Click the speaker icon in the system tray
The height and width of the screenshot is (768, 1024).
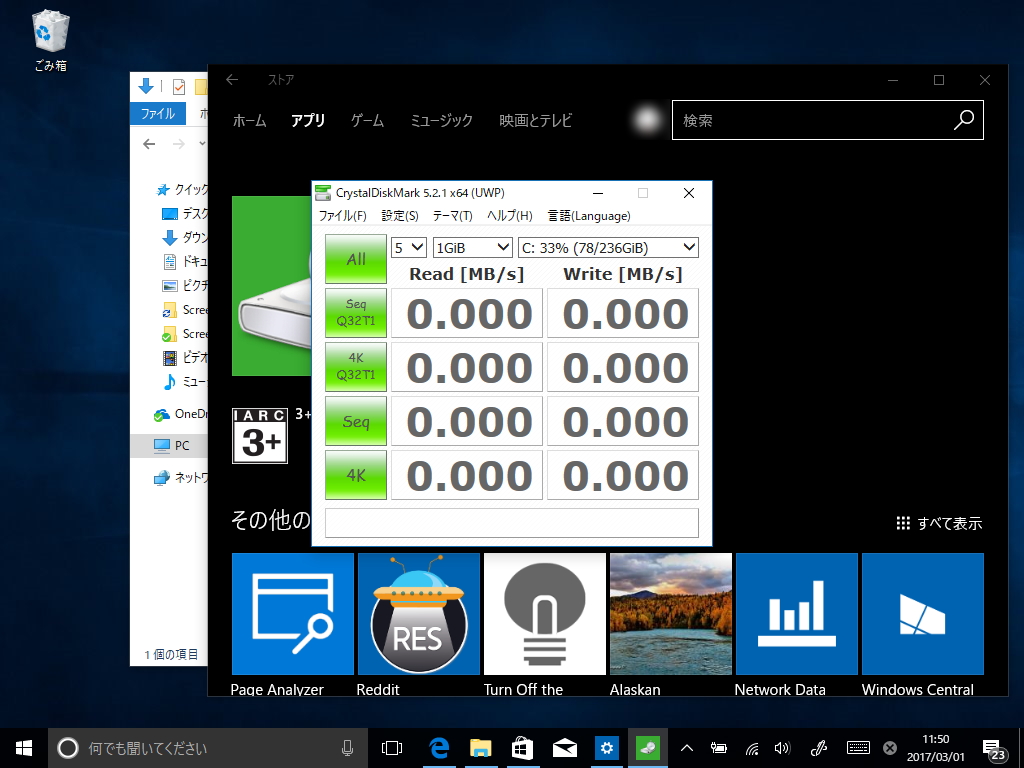click(x=782, y=747)
